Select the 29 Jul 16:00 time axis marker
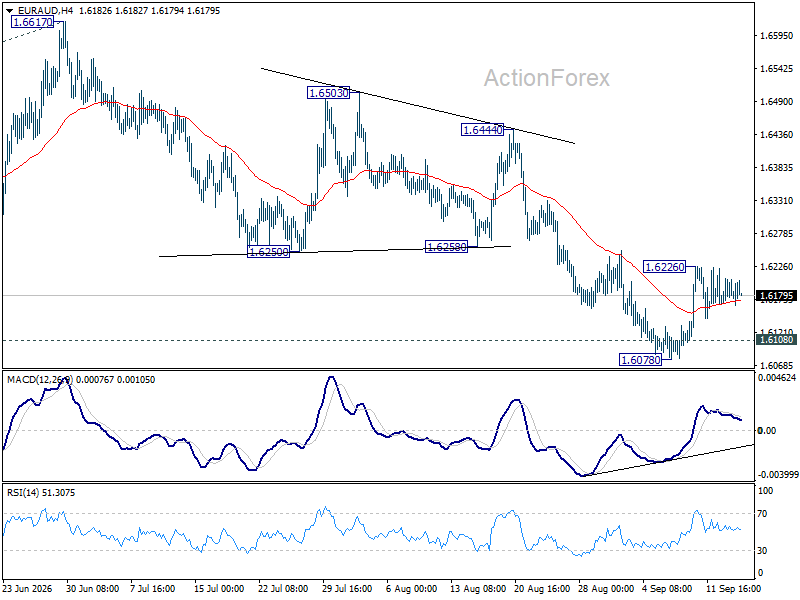800x600 pixels. pos(346,589)
